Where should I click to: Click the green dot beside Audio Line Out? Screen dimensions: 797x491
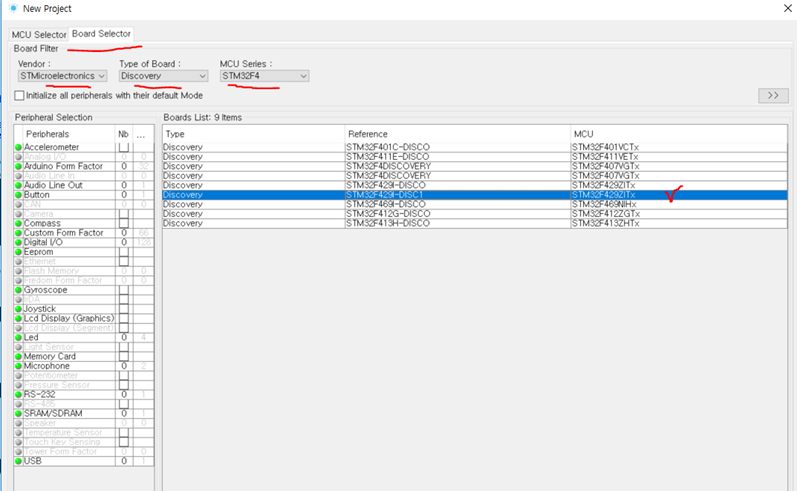click(19, 185)
